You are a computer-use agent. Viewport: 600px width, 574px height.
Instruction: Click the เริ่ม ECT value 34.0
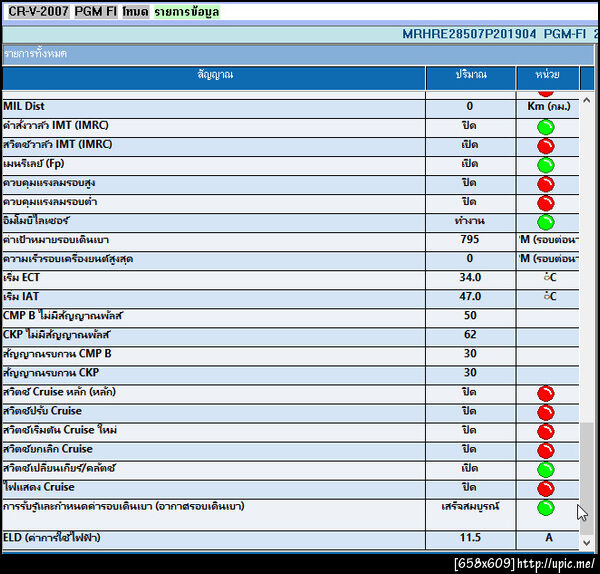[470, 277]
